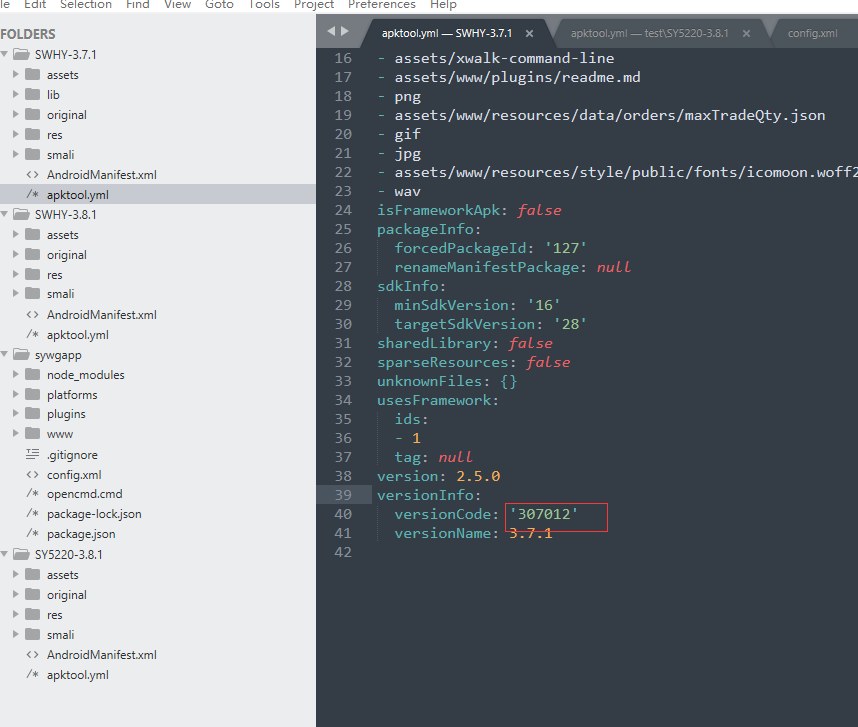Open AndroidManifest.xml in SWHY-3.8.1
Image resolution: width=858 pixels, height=727 pixels.
[x=102, y=315]
